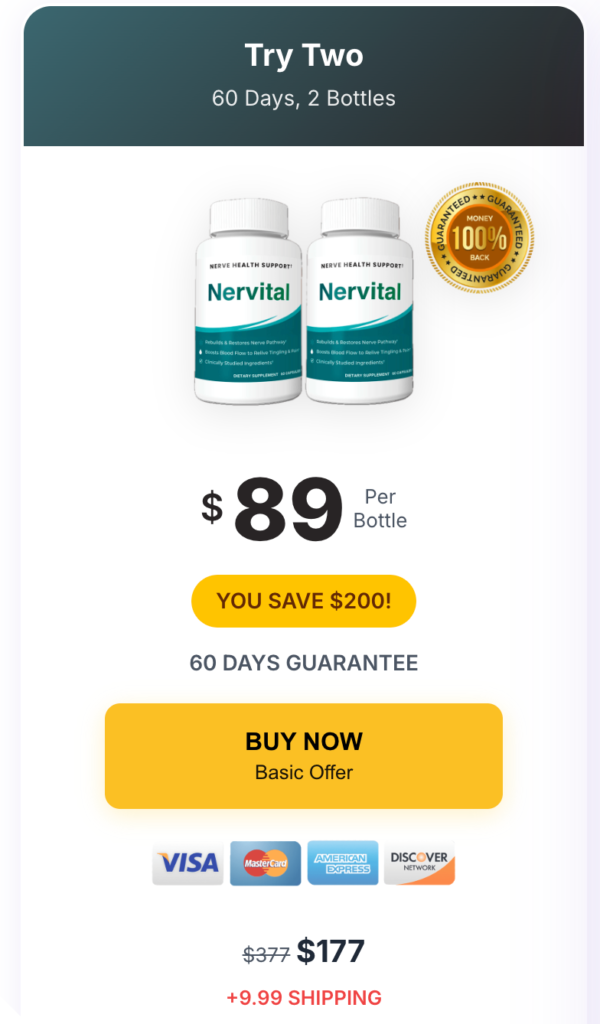The height and width of the screenshot is (1024, 600).
Task: Click the Discover Network card icon
Action: [419, 863]
